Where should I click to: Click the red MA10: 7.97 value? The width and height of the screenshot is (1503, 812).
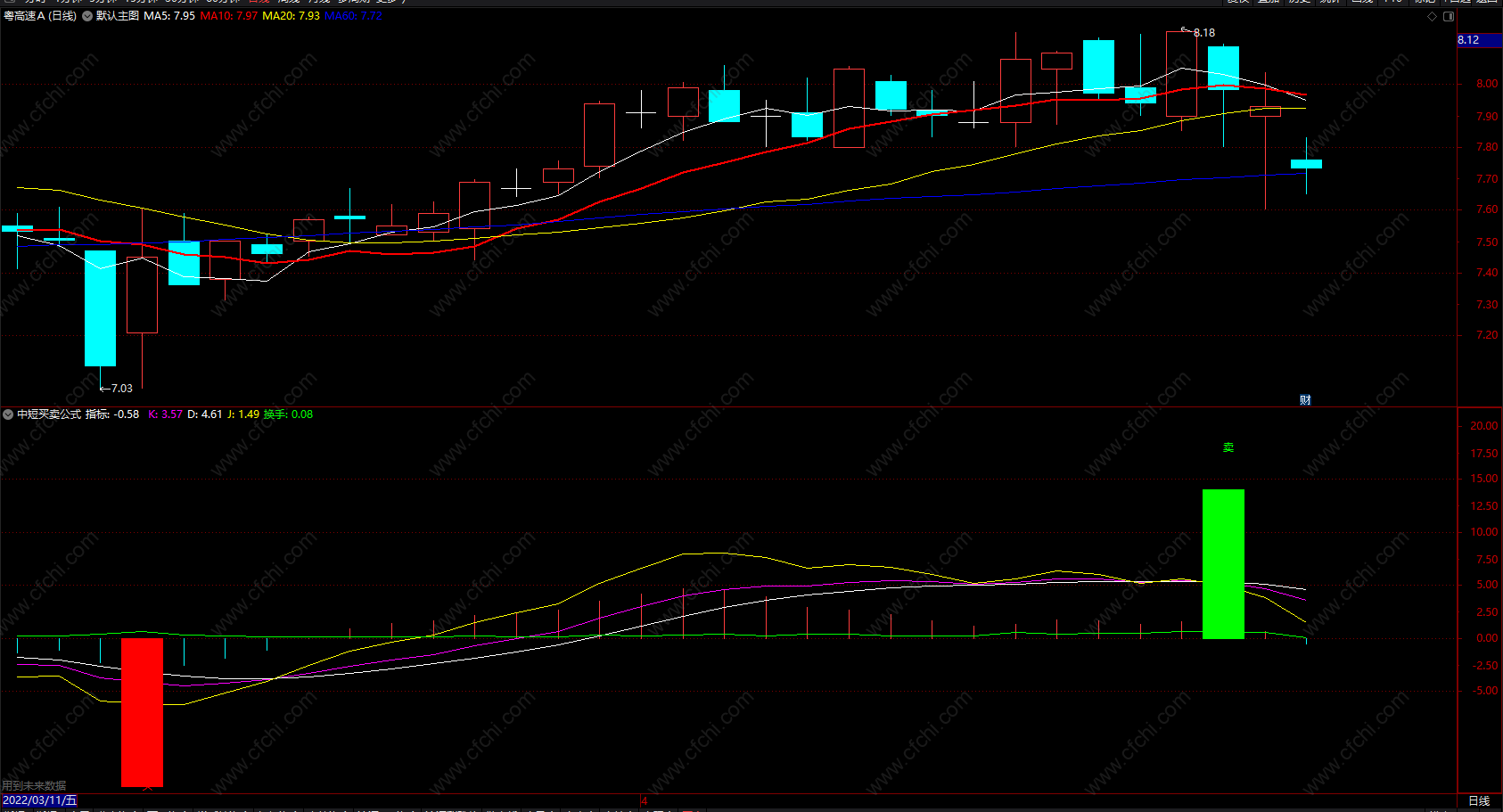pyautogui.click(x=229, y=16)
